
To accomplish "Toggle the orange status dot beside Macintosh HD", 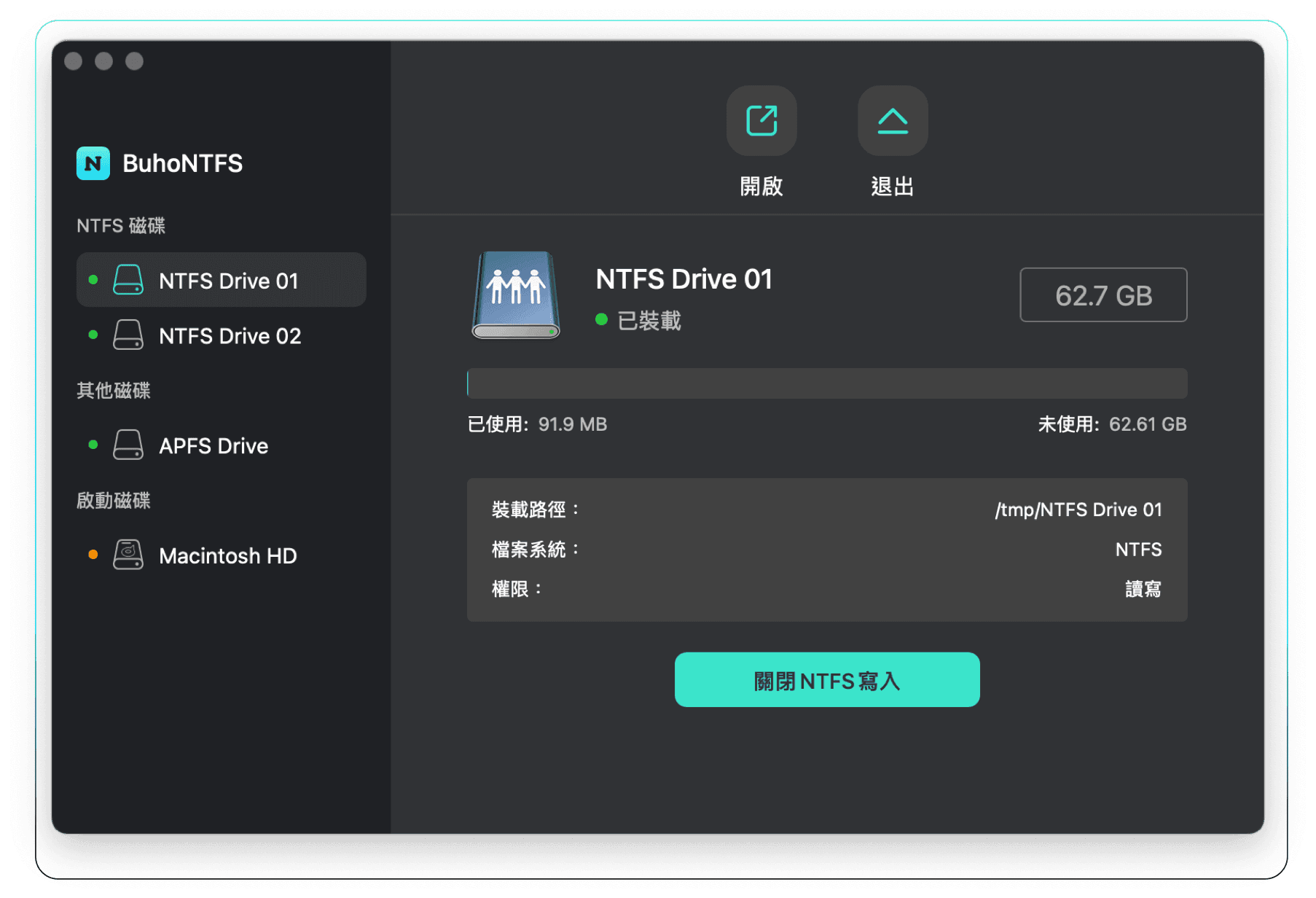I will [93, 554].
